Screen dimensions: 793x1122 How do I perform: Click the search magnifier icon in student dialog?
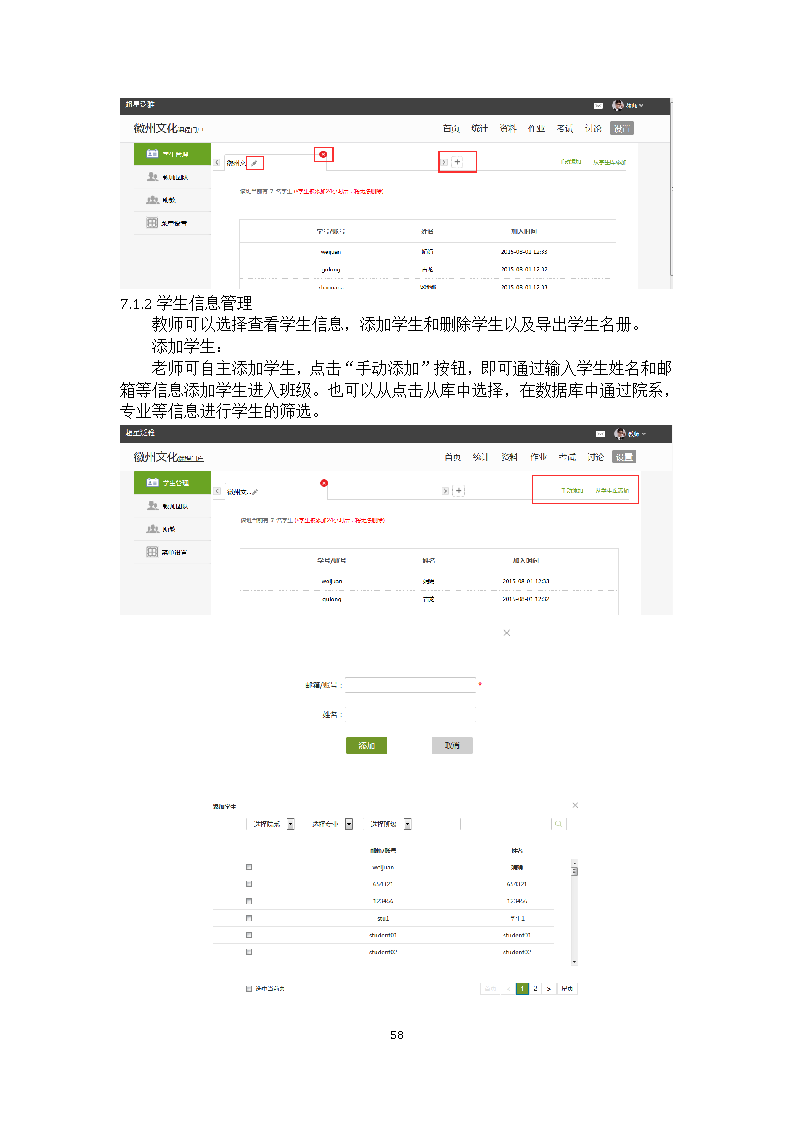point(558,824)
